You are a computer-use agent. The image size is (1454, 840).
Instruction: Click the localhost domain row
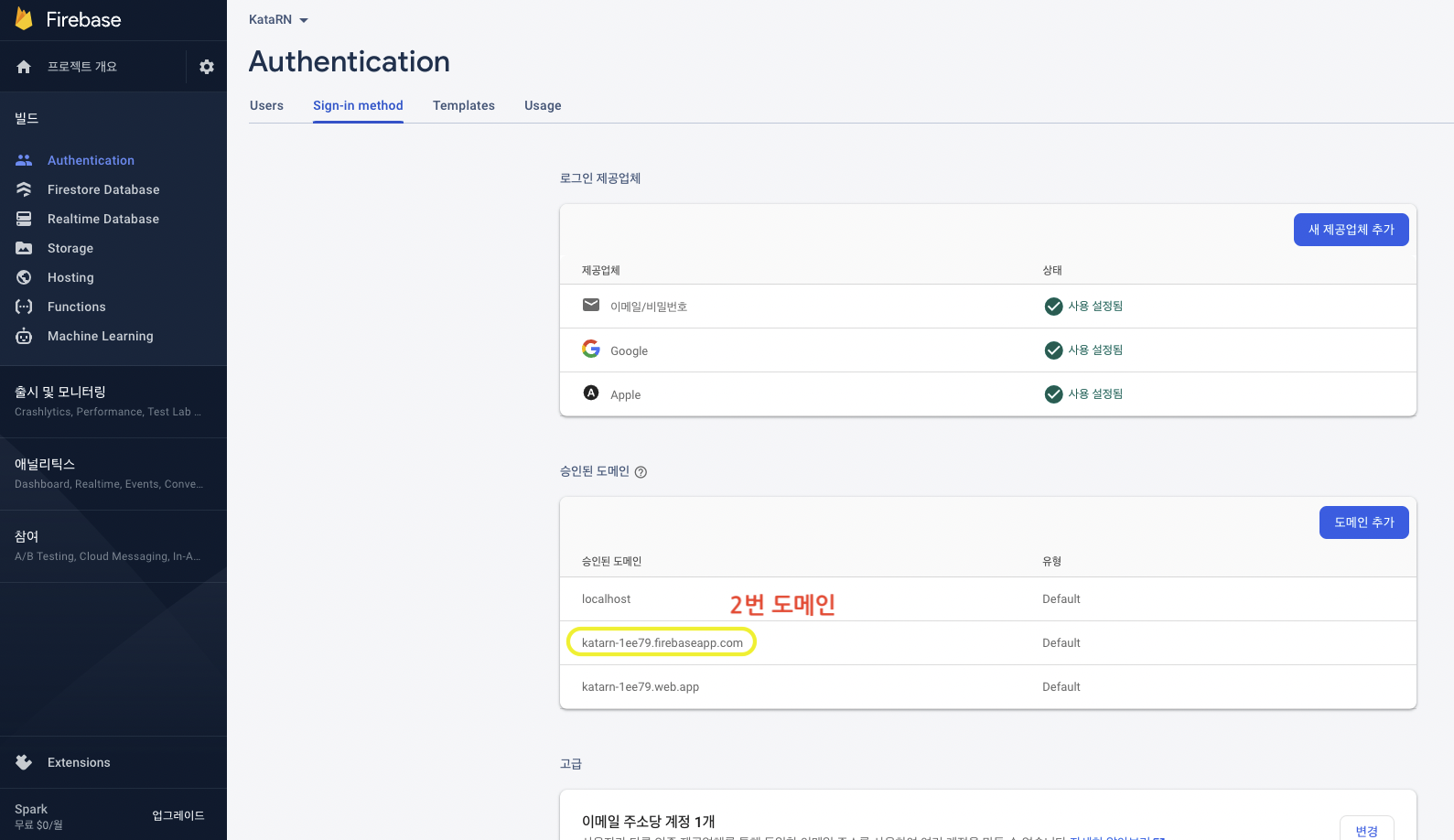pos(987,599)
